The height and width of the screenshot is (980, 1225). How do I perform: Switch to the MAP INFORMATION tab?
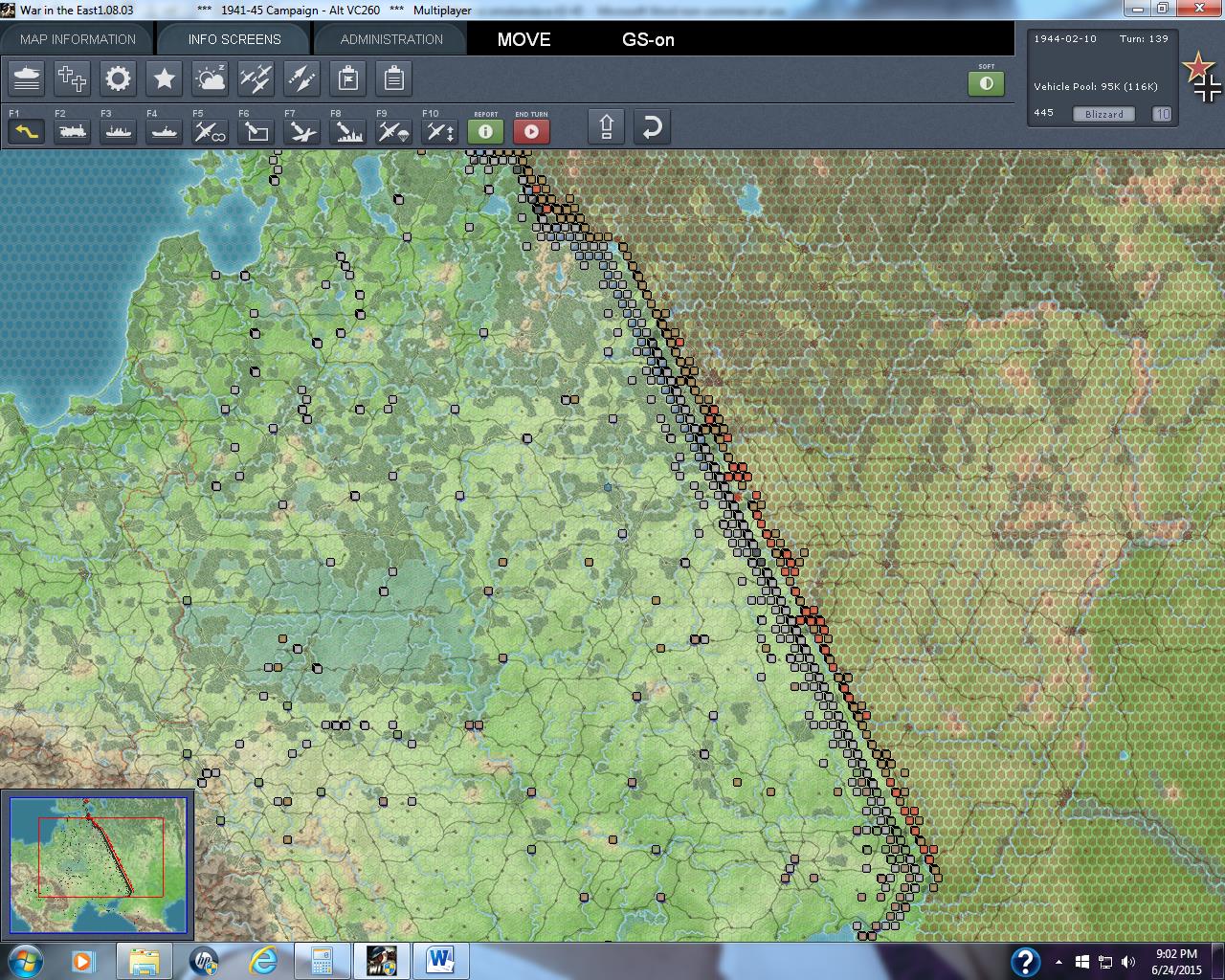pyautogui.click(x=78, y=39)
